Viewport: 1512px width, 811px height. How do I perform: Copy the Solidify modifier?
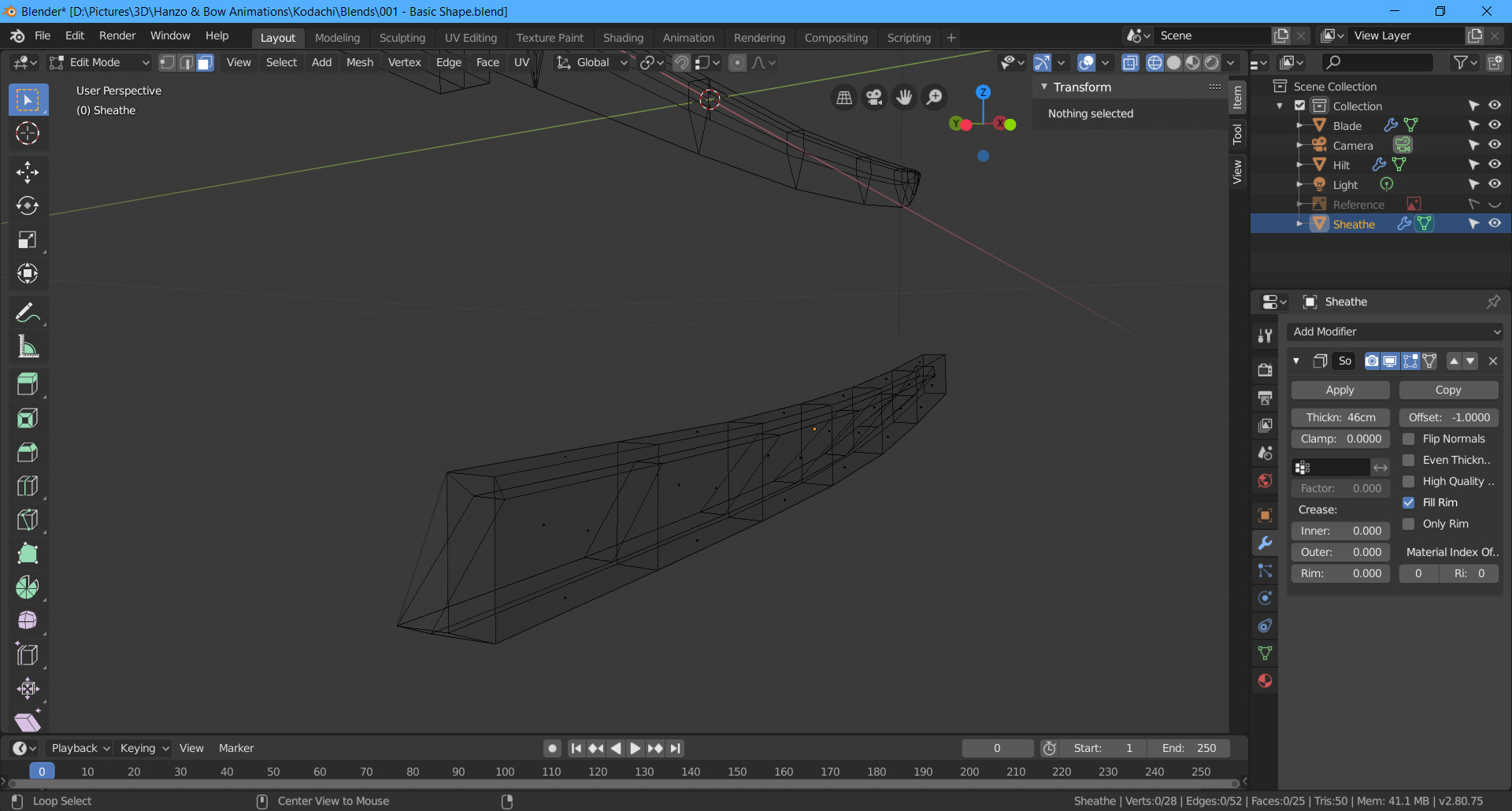click(x=1448, y=390)
